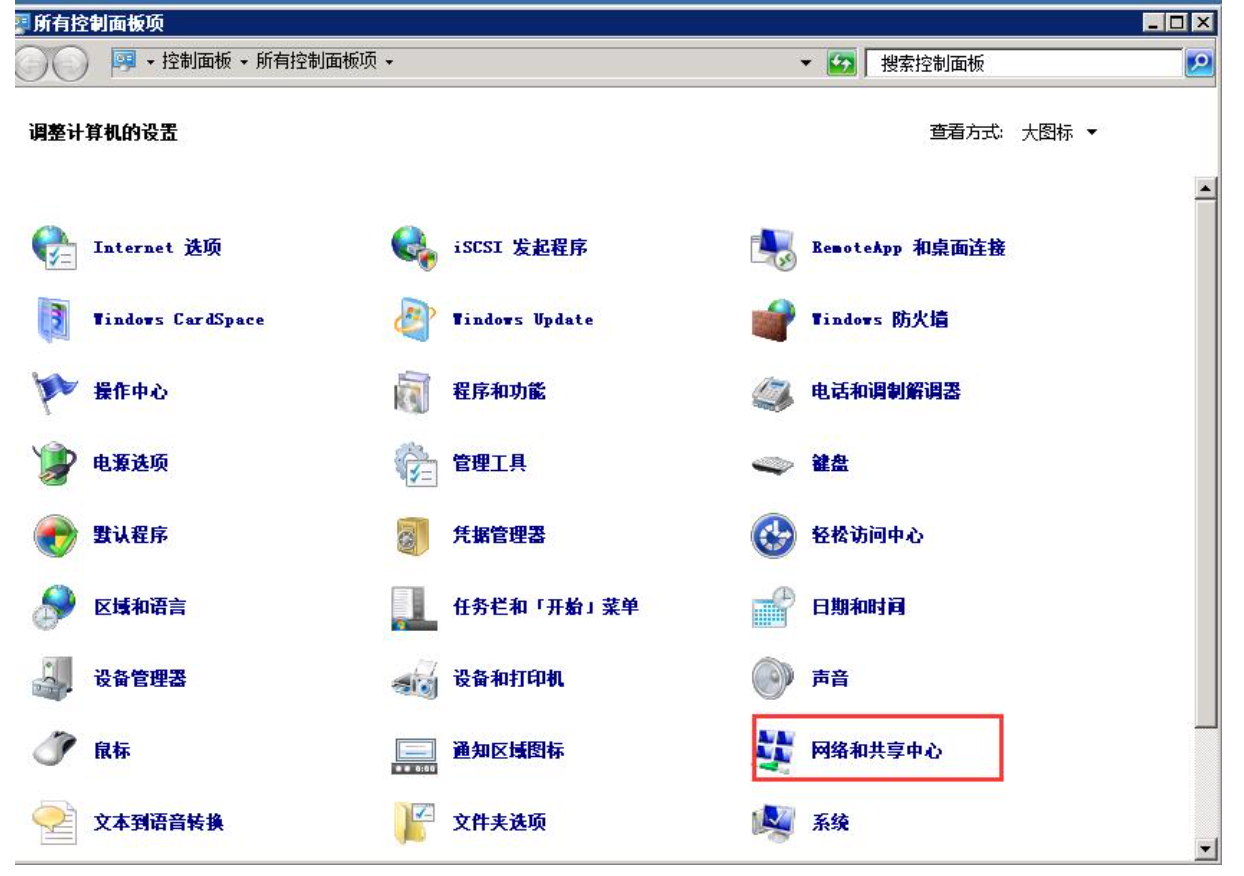Viewport: 1244px width, 876px height.
Task: Open the 日期和时间 calendar icon
Action: [x=771, y=607]
